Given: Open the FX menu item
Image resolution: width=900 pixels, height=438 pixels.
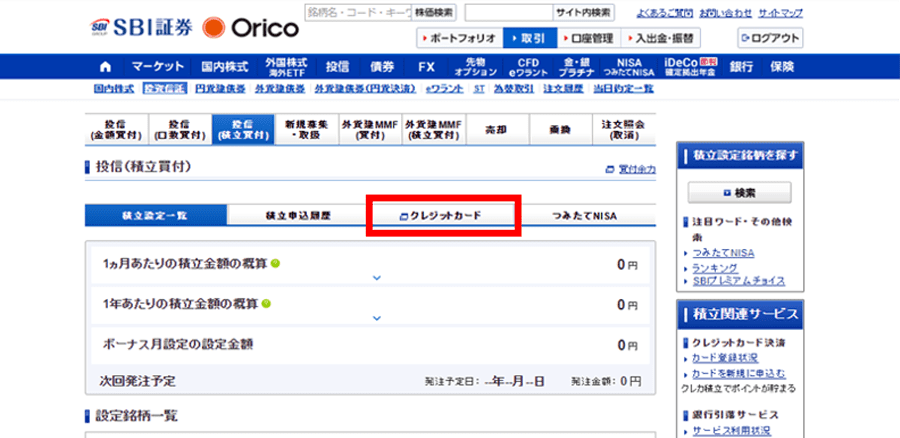Looking at the screenshot, I should coord(426,67).
